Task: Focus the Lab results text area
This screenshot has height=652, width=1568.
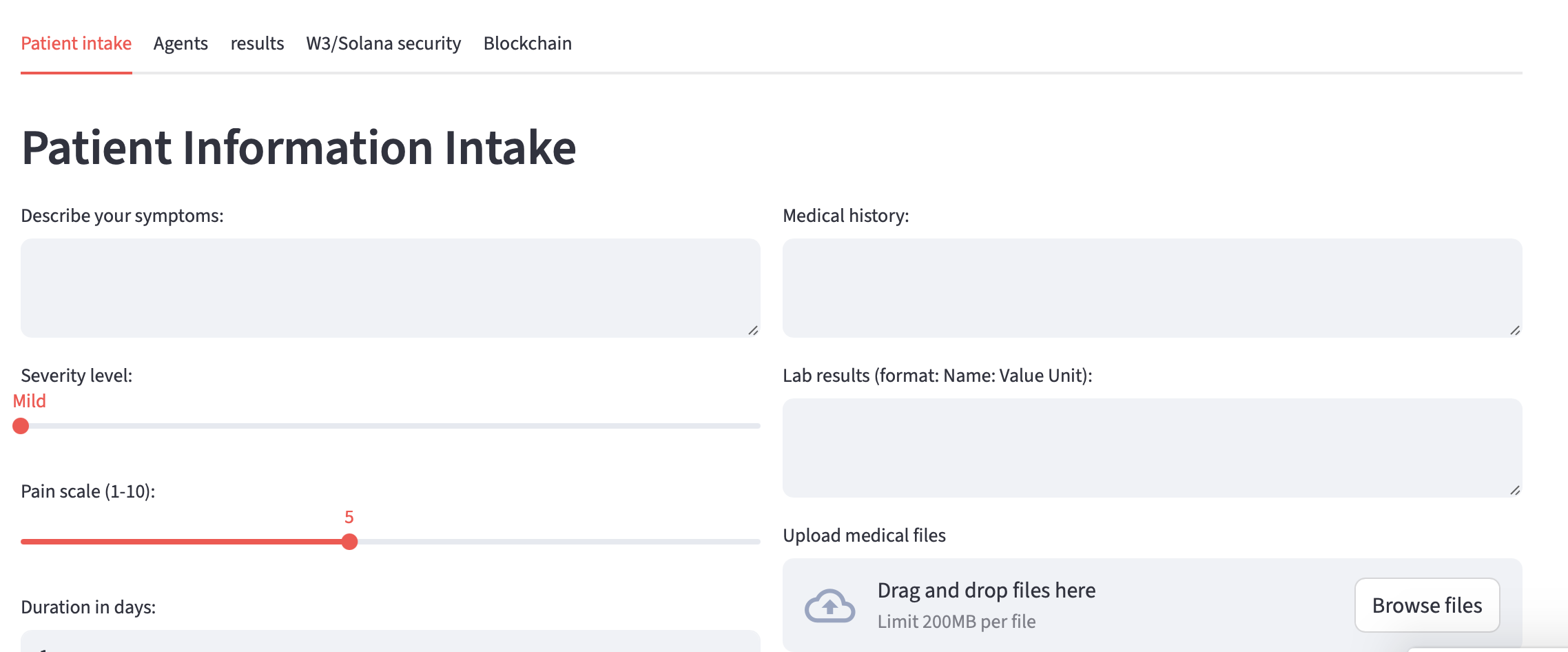Action: coord(1152,447)
